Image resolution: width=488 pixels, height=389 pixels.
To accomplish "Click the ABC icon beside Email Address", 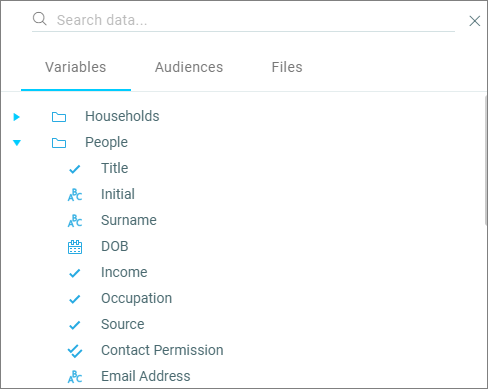I will tap(75, 377).
